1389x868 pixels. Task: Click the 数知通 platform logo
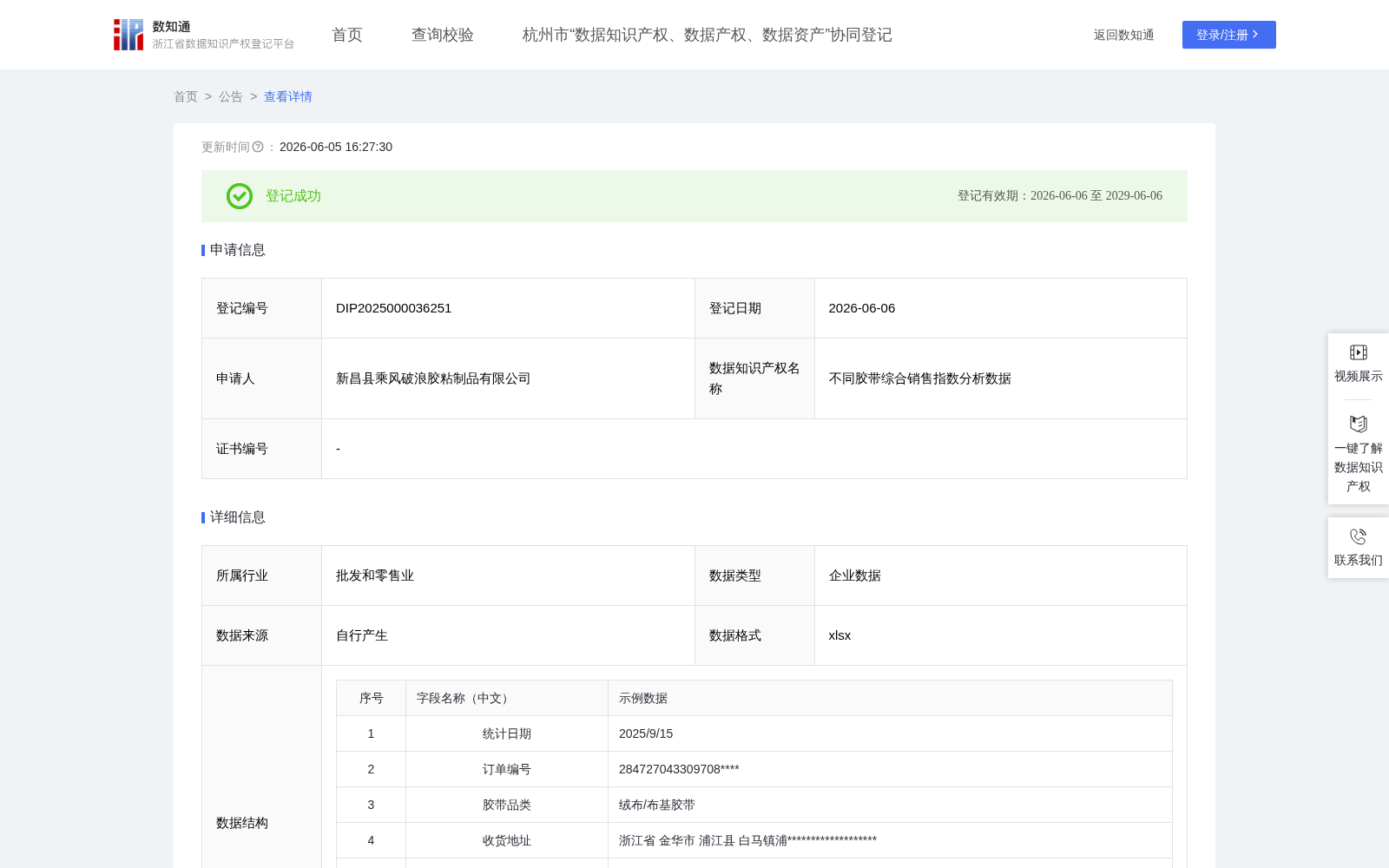point(203,35)
